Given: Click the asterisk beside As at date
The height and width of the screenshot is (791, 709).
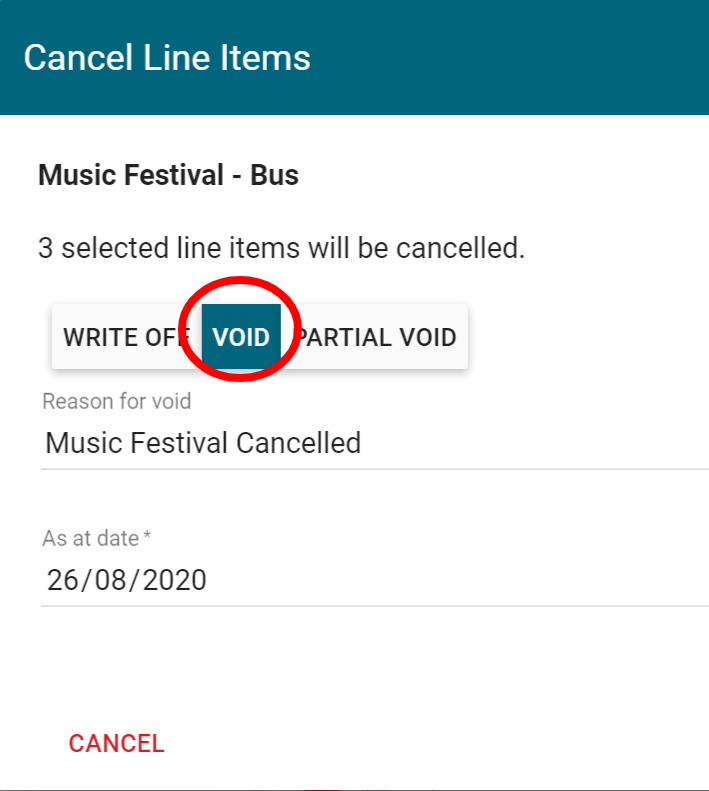Looking at the screenshot, I should click(x=148, y=537).
